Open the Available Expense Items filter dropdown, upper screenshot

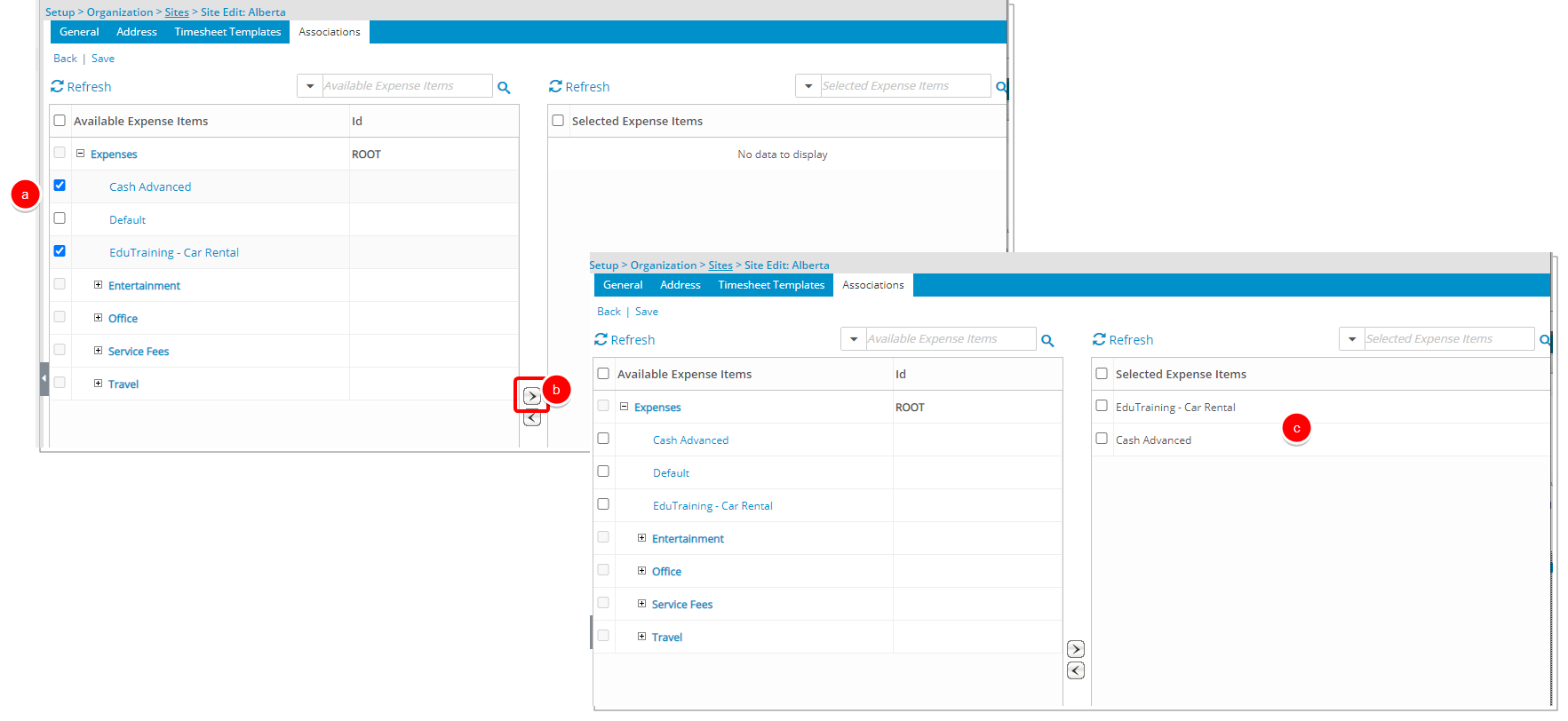click(x=309, y=86)
